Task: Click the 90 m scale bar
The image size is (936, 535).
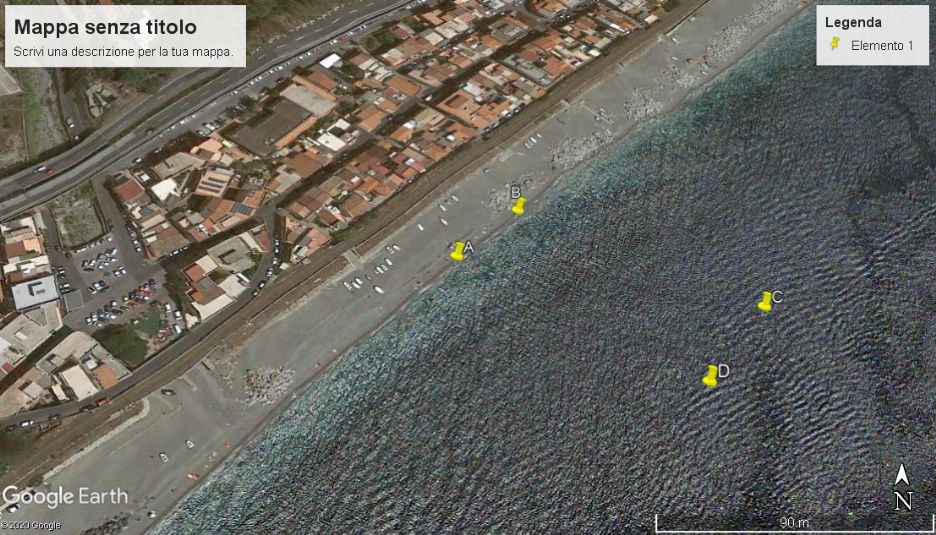Action: (794, 523)
